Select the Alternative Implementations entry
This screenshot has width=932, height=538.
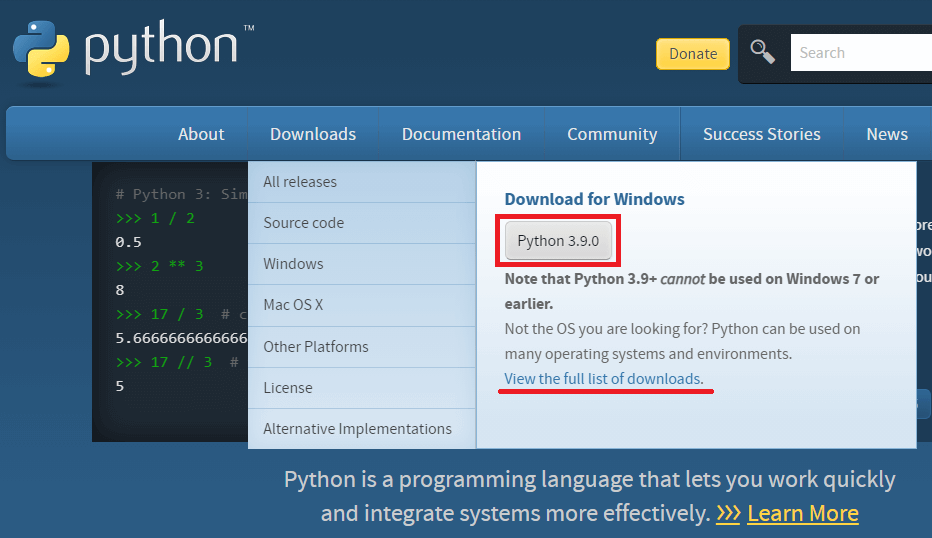pyautogui.click(x=362, y=429)
